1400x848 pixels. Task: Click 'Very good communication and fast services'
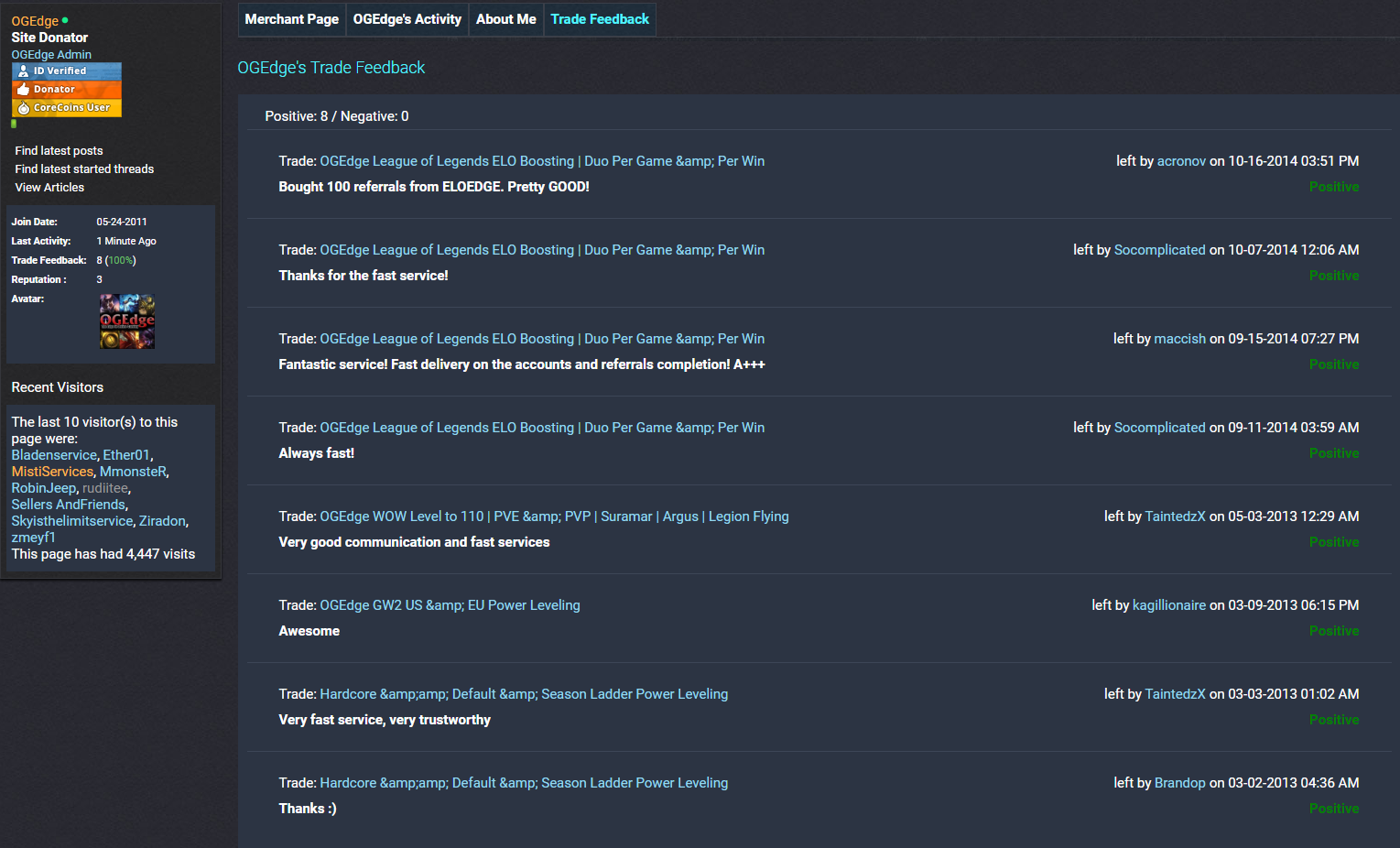[x=414, y=542]
